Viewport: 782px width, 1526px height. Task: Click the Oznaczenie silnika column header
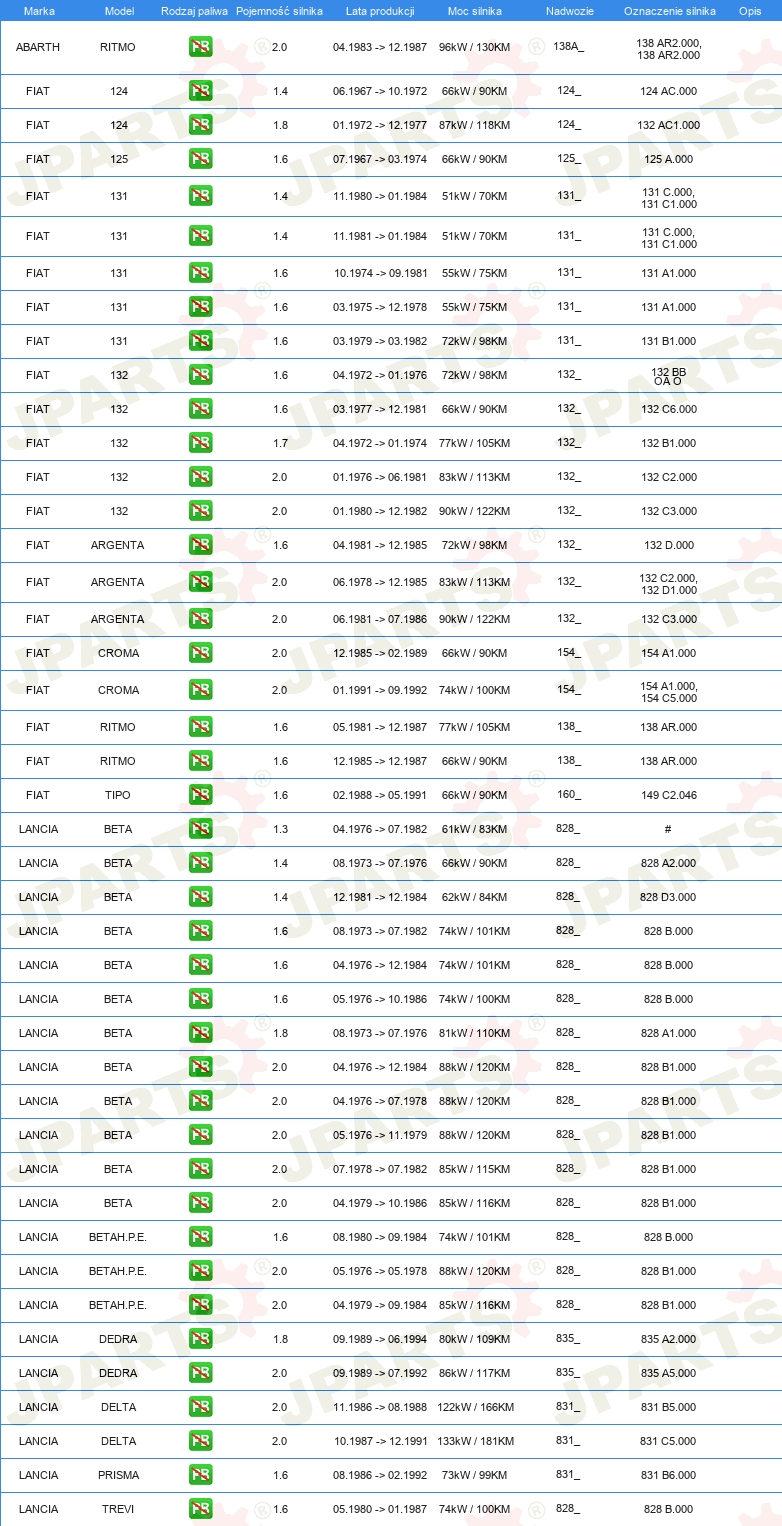(669, 10)
